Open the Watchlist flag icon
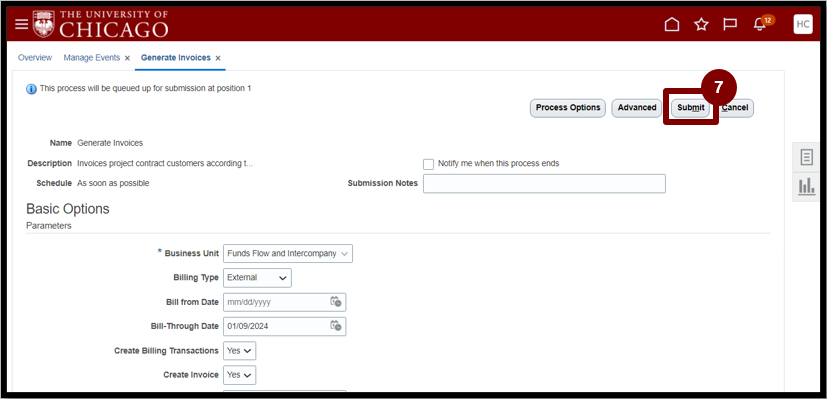 coord(730,24)
